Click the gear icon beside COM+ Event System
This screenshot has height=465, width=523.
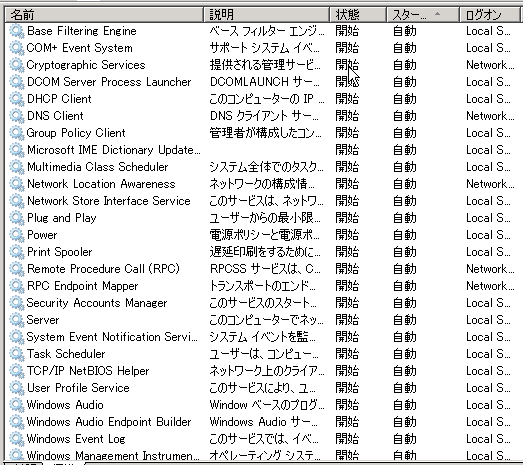coord(16,48)
